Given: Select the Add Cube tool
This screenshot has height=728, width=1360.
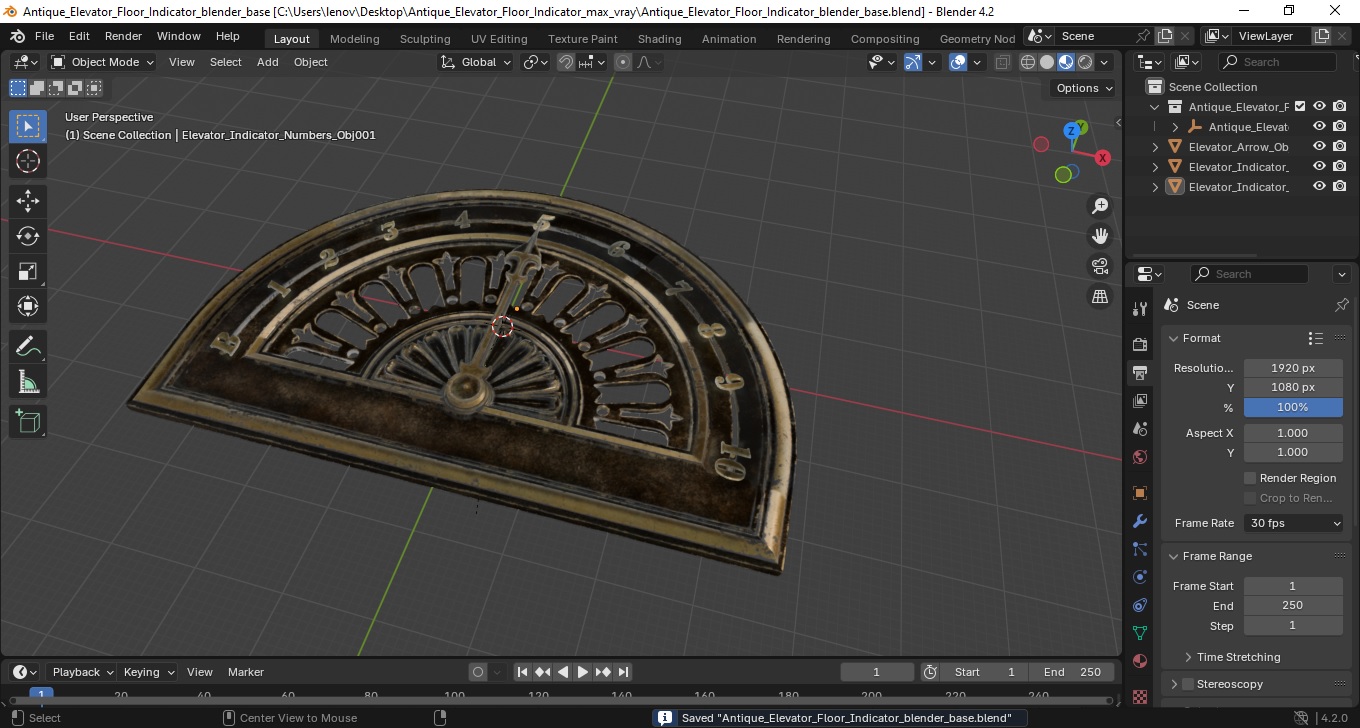Looking at the screenshot, I should pyautogui.click(x=28, y=422).
